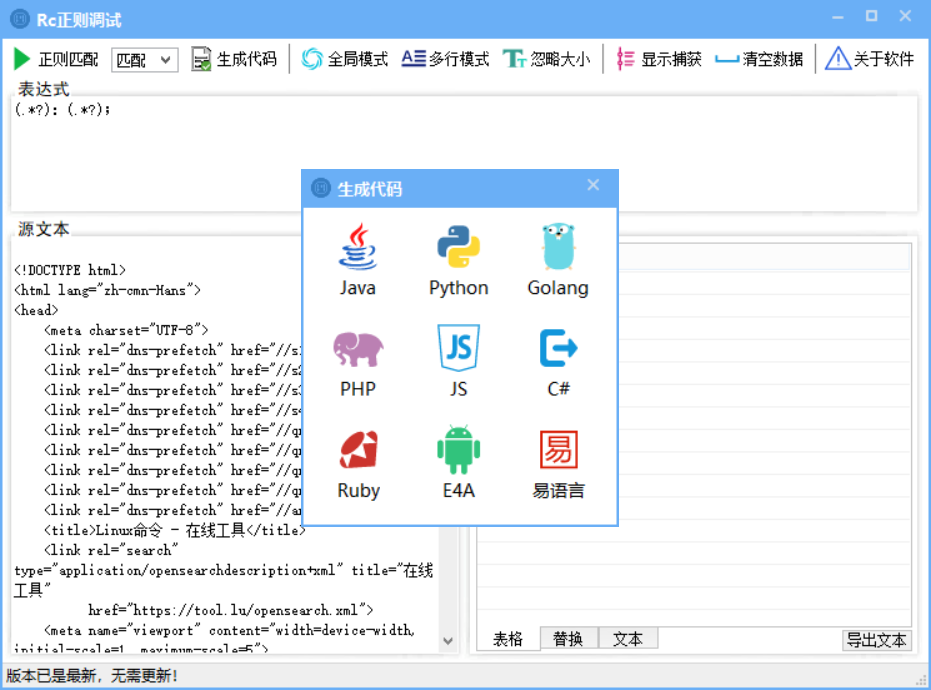Toggle 全局模式 global mode
Screen dimensions: 931x690
(x=344, y=59)
